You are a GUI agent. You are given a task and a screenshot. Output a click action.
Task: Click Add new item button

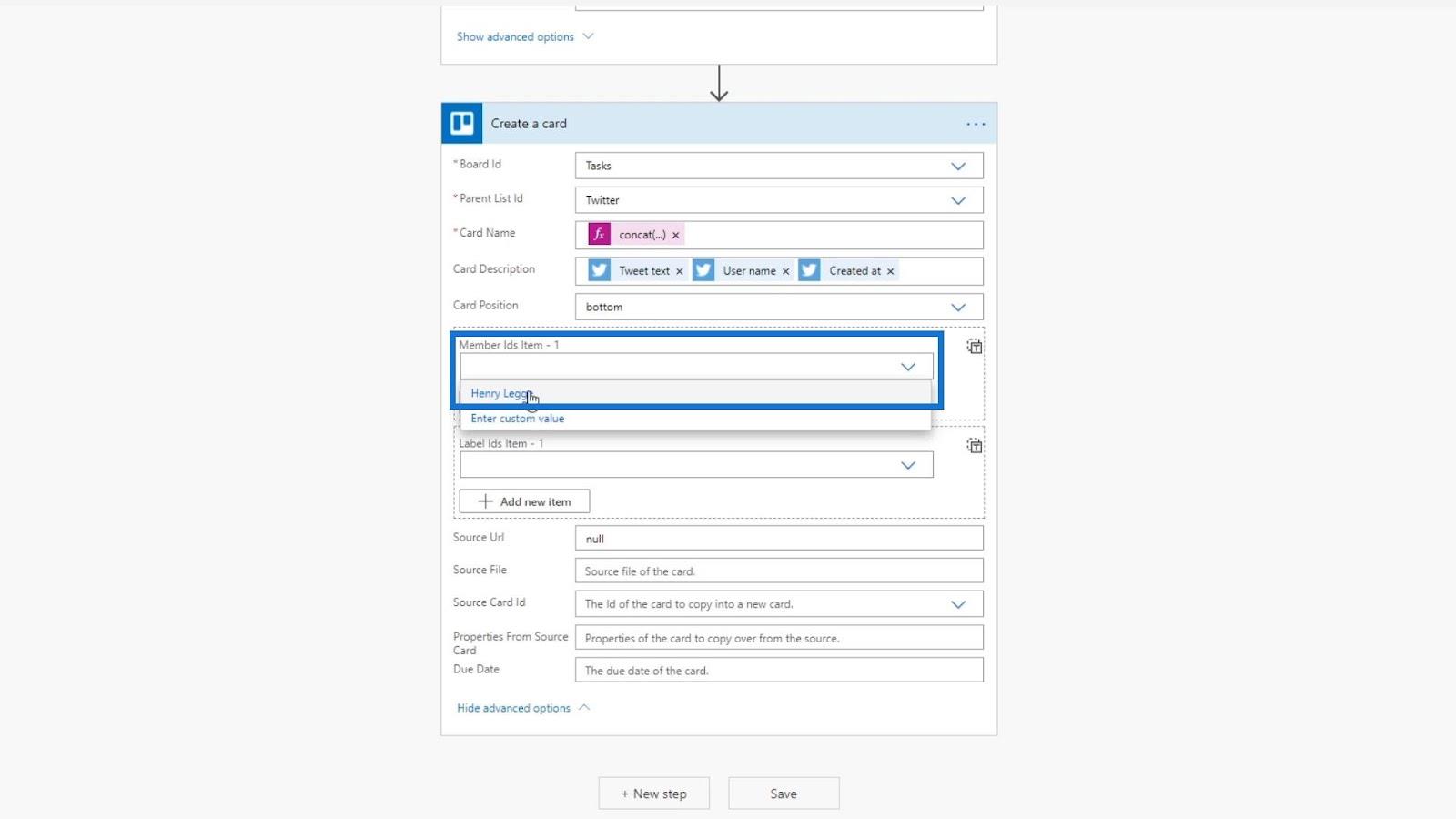point(524,501)
